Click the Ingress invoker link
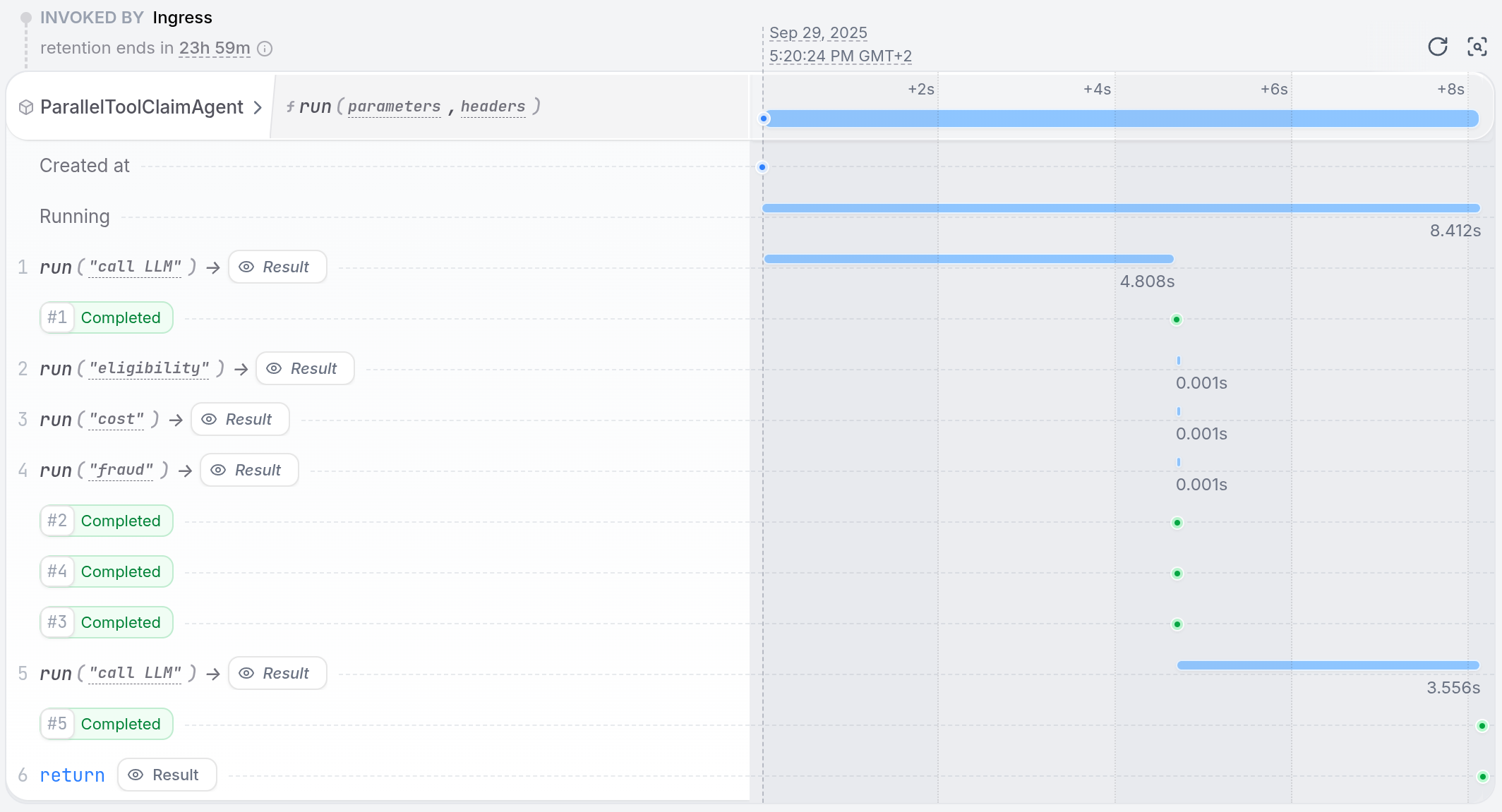The height and width of the screenshot is (812, 1502). 182,18
